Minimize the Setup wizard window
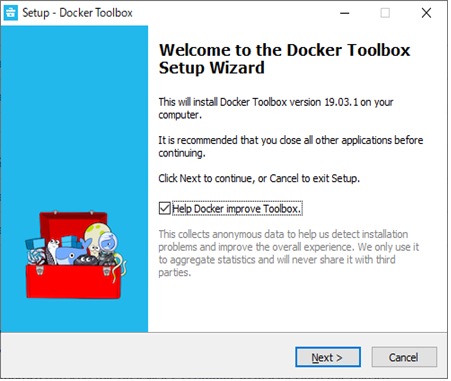This screenshot has height=381, width=451. pyautogui.click(x=345, y=13)
